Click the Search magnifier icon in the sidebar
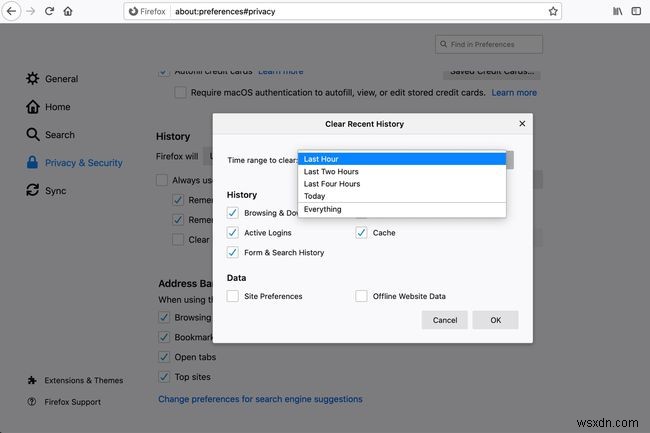This screenshot has height=433, width=650. [33, 134]
